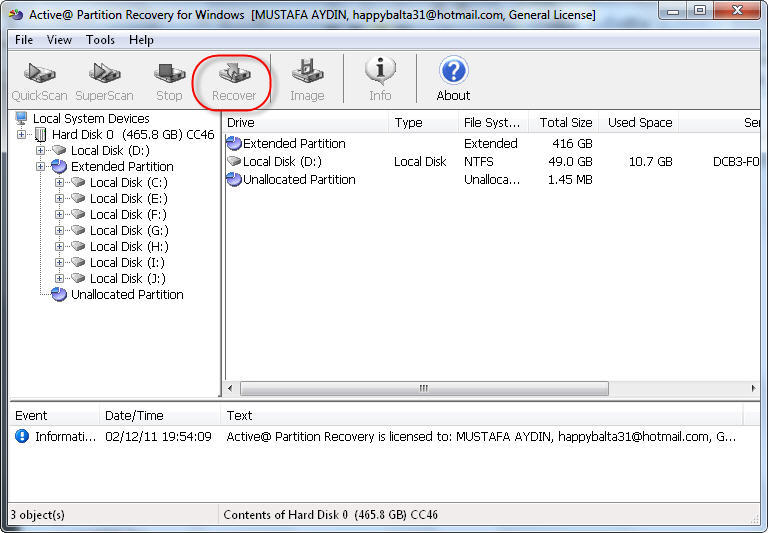This screenshot has width=768, height=533.
Task: Expand Local Disk (E:) node
Action: [x=59, y=198]
